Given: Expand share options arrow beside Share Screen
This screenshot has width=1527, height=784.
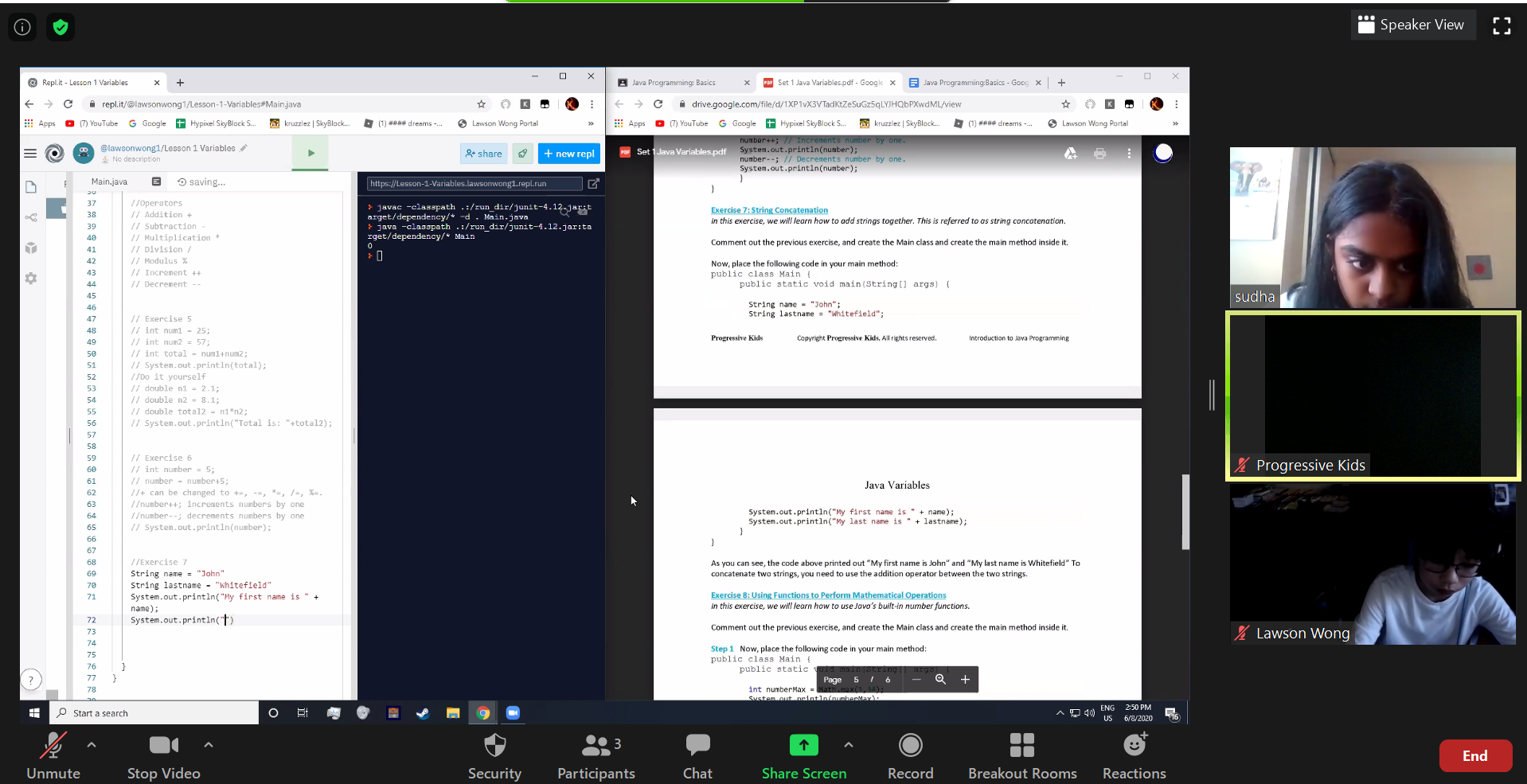Looking at the screenshot, I should click(849, 745).
